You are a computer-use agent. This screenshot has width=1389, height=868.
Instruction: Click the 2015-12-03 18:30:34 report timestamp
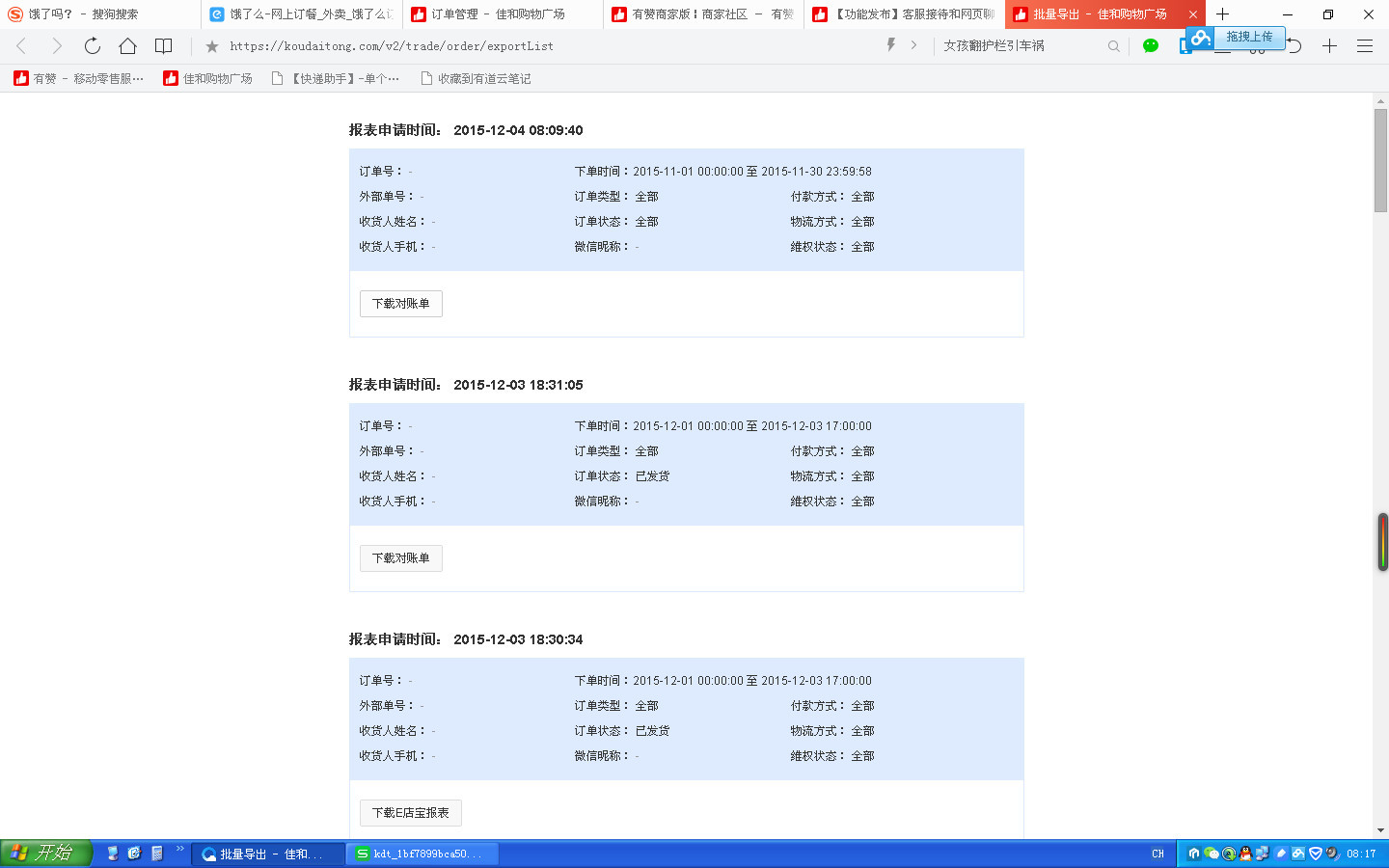point(518,639)
